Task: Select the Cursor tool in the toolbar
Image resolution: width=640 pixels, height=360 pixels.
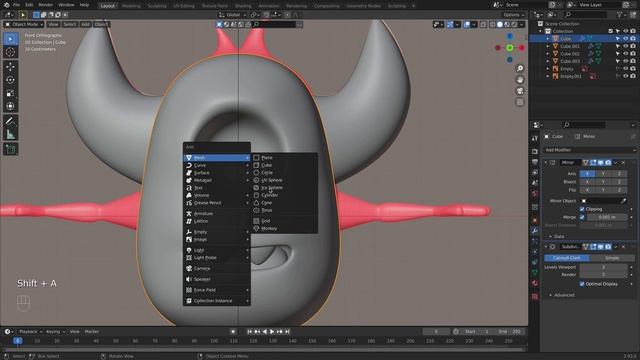Action: pos(10,52)
